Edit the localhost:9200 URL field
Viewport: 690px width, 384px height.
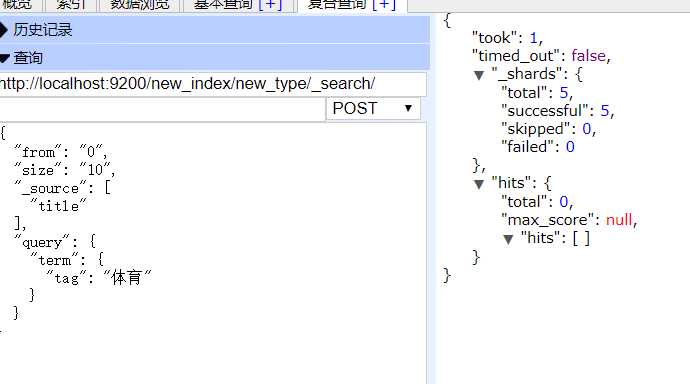click(213, 84)
